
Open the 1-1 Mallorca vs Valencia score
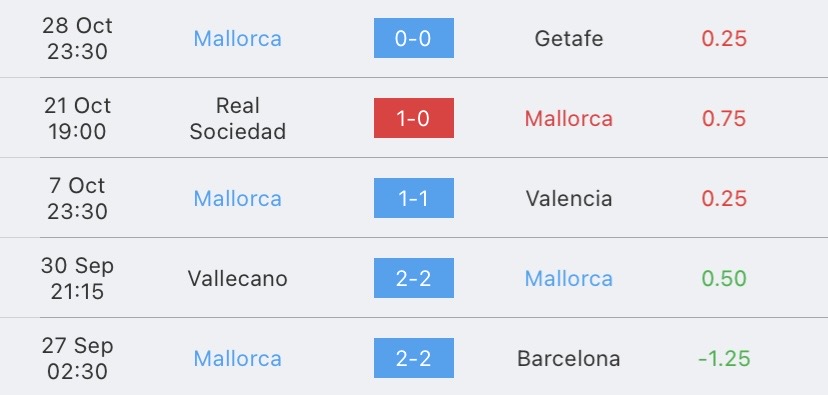(413, 198)
